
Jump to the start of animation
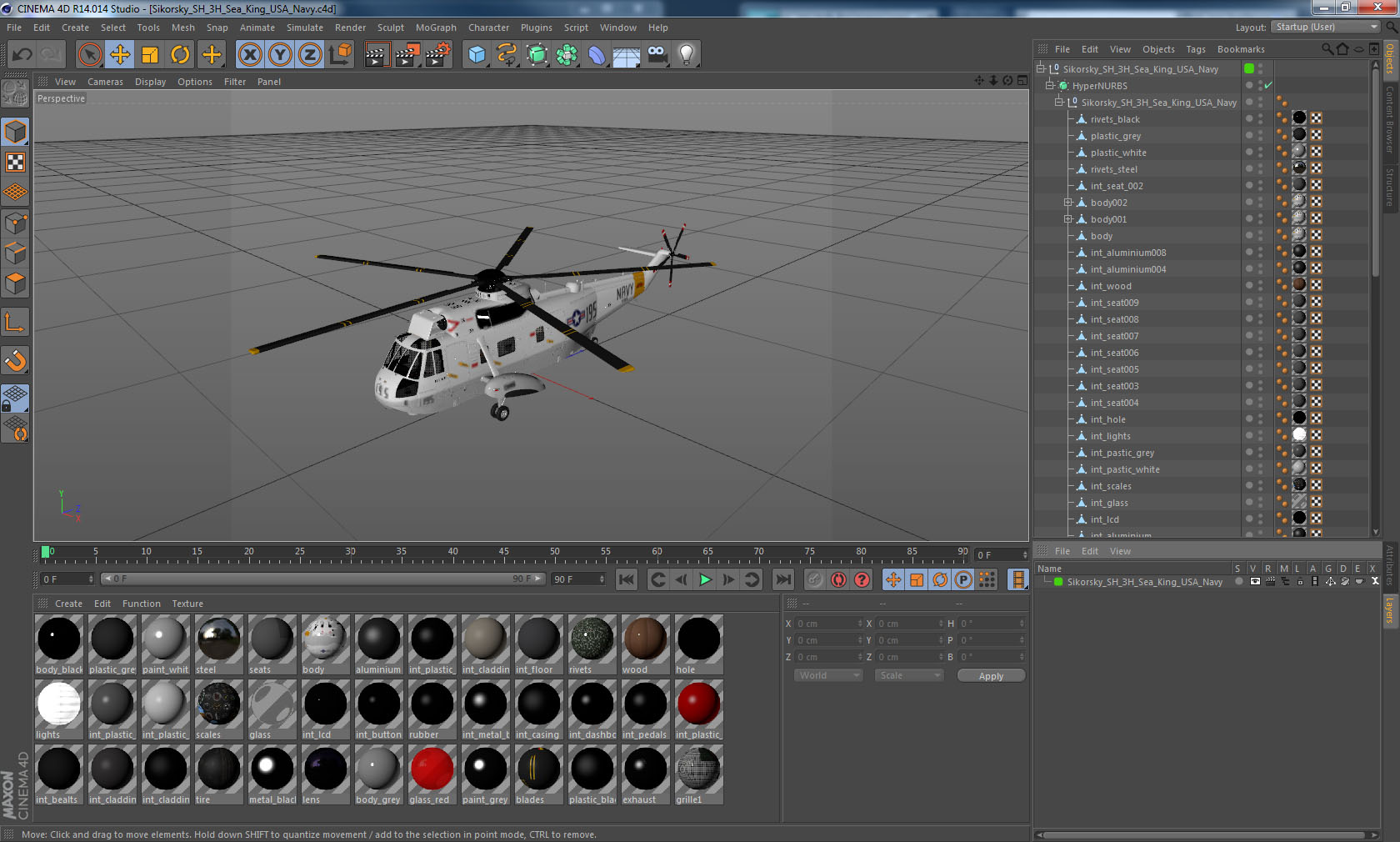coord(627,579)
